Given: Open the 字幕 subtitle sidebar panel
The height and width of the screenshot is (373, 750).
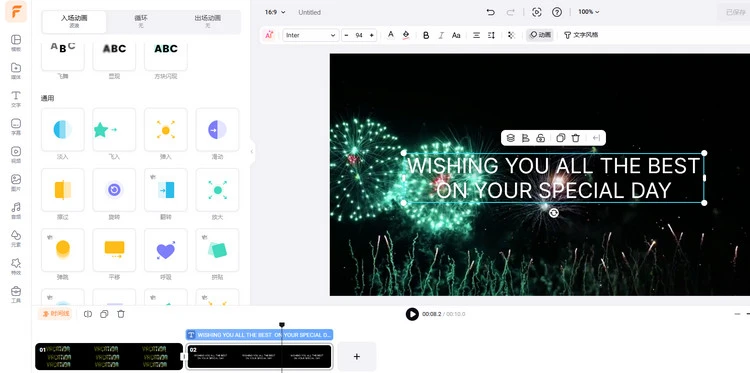Looking at the screenshot, I should pyautogui.click(x=16, y=126).
